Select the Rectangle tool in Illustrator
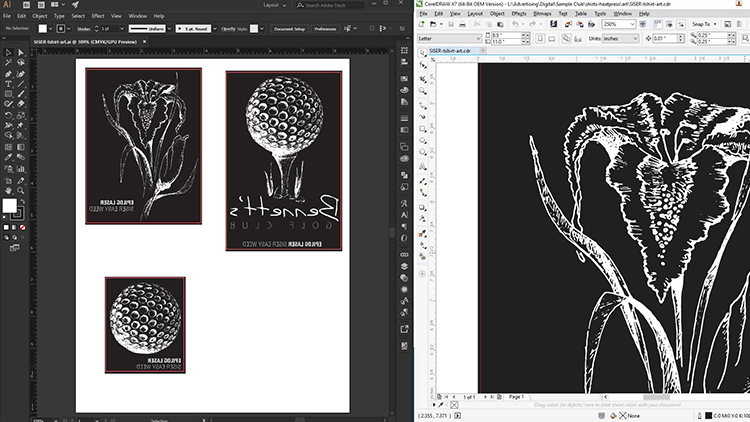 (x=8, y=94)
